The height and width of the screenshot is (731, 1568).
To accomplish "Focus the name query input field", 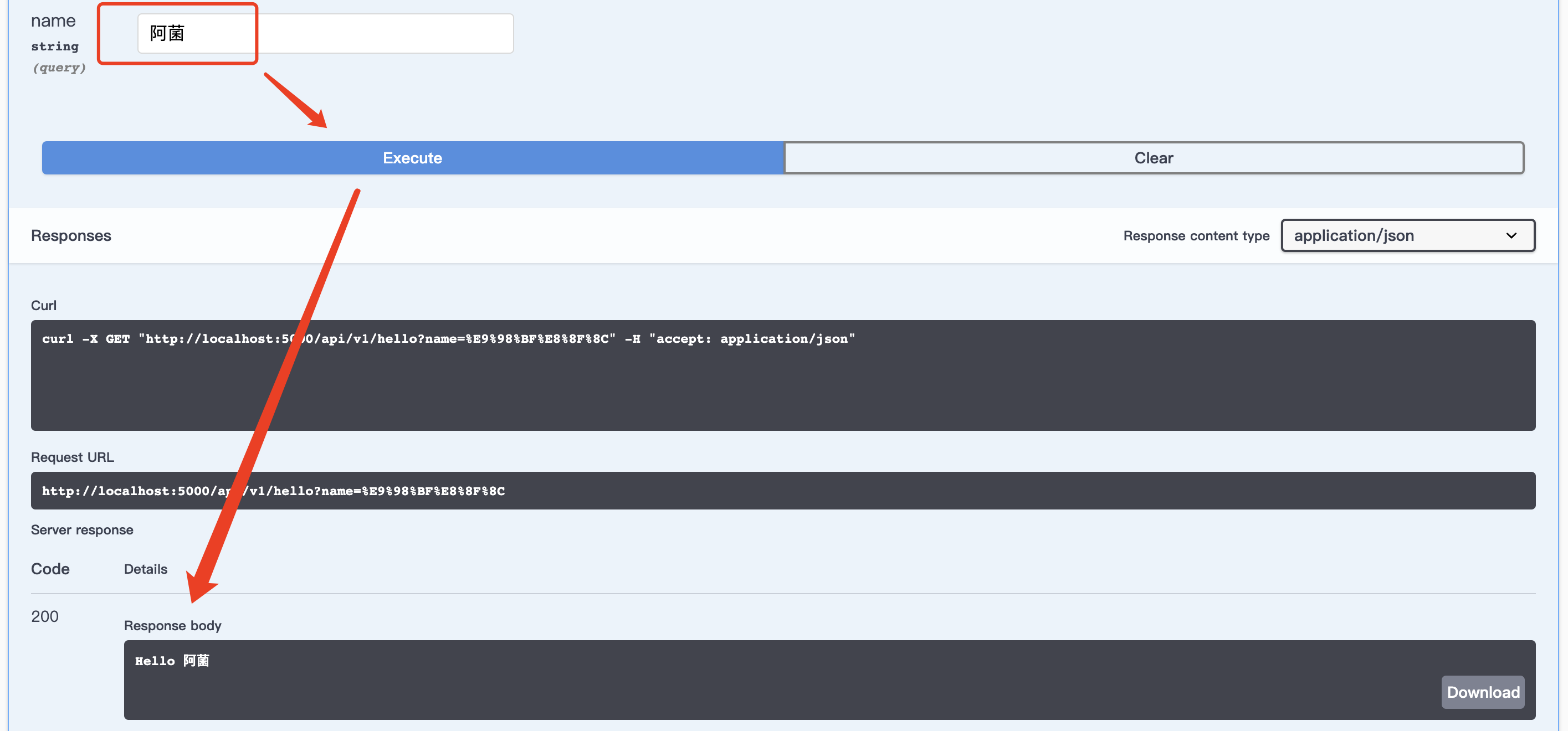I will [x=325, y=33].
